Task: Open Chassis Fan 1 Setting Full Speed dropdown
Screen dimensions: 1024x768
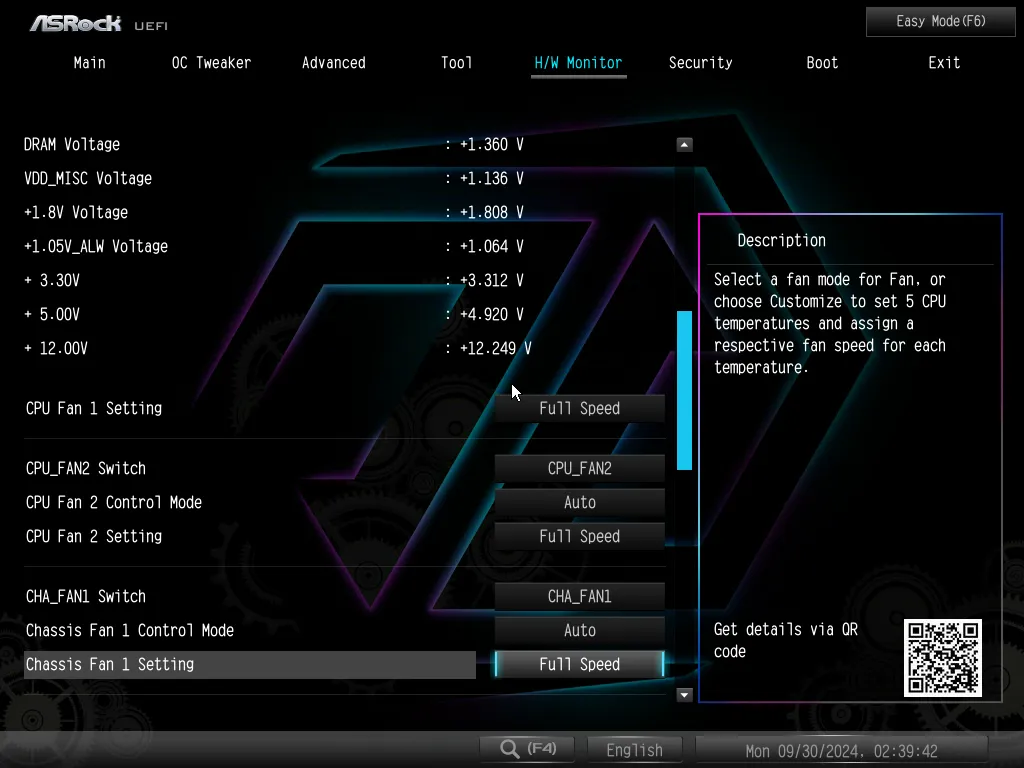Action: [x=579, y=664]
